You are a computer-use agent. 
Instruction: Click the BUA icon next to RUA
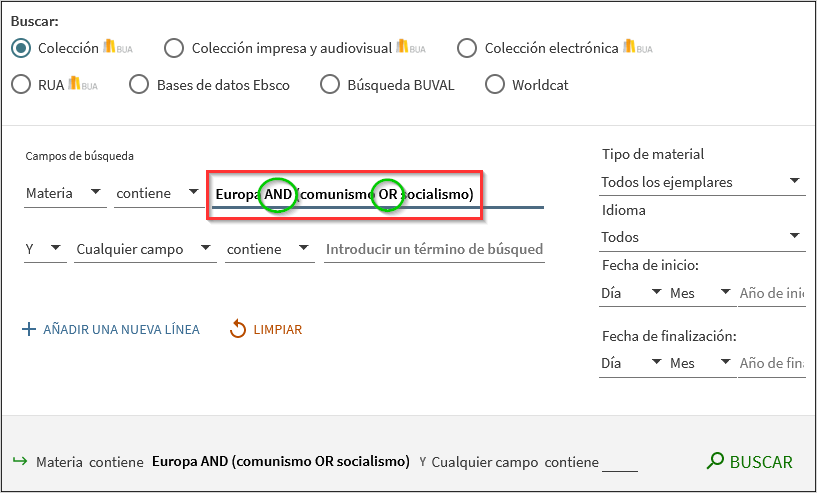pyautogui.click(x=82, y=85)
